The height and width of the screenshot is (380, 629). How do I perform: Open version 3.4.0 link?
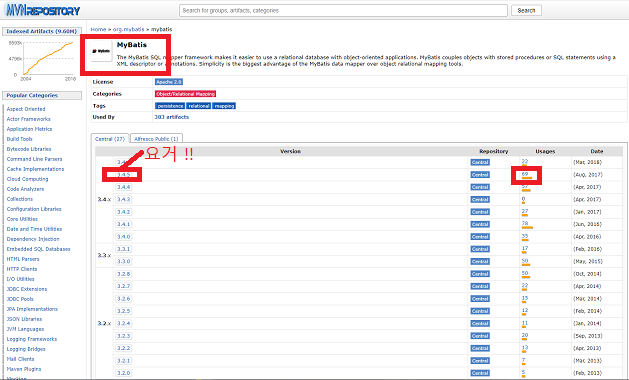tap(124, 237)
